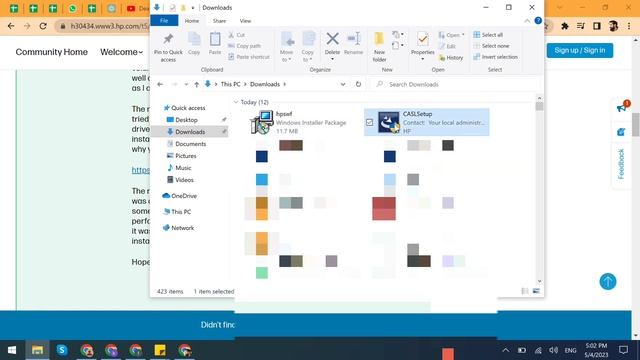Switch to the Home ribbon tab

191,20
